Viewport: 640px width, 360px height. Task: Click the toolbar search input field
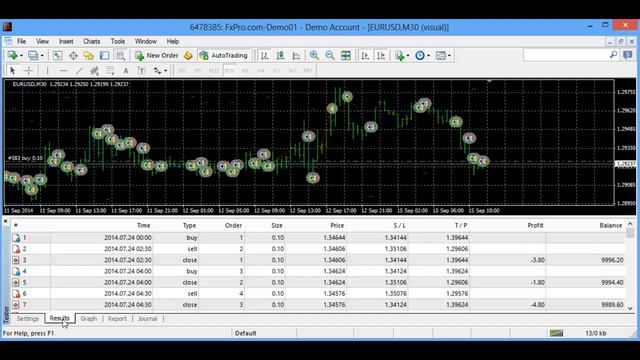[566, 55]
